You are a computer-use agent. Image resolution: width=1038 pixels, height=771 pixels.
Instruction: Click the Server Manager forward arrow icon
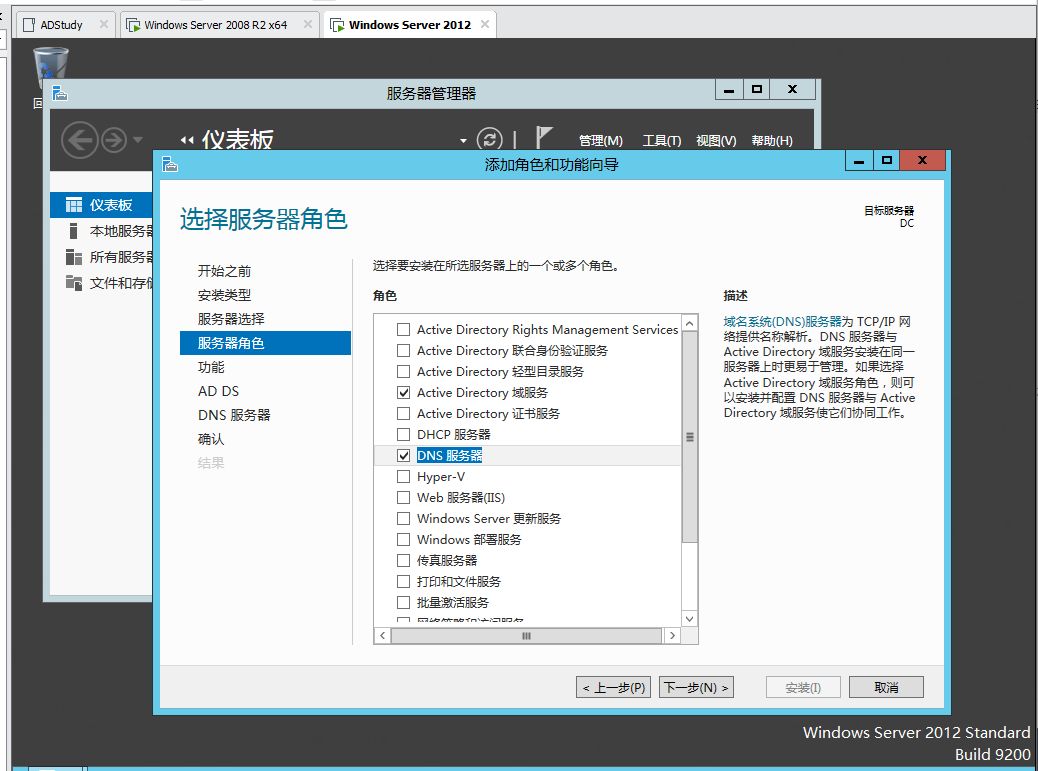point(113,140)
